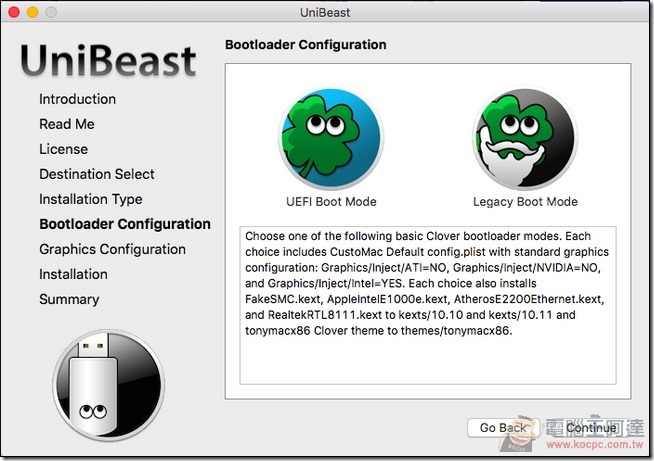This screenshot has width=654, height=461.
Task: Click the Legacy Boot Mode label
Action: click(x=525, y=202)
